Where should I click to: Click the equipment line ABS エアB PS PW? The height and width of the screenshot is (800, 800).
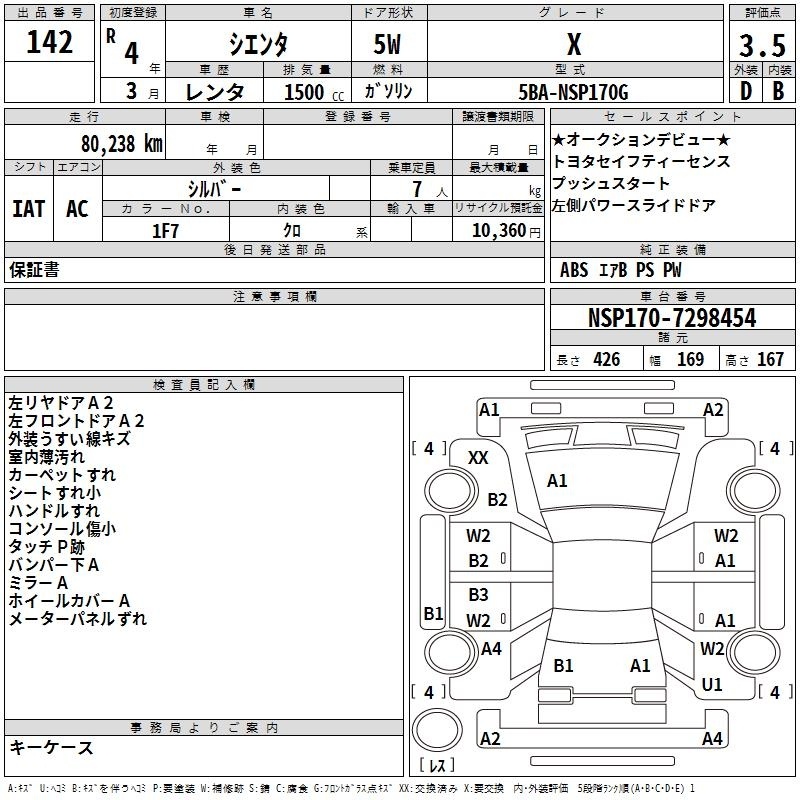620,270
